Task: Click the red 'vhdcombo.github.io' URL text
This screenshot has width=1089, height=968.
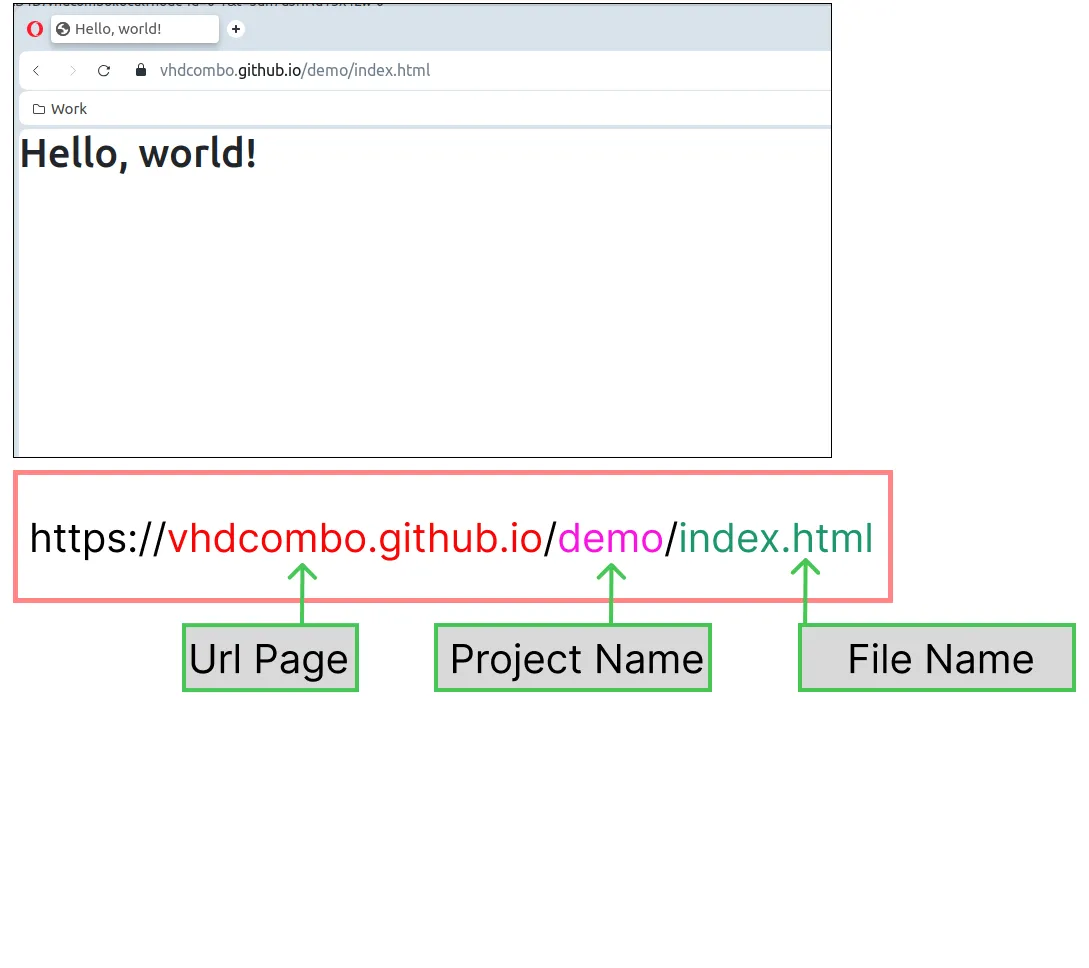Action: [x=355, y=538]
